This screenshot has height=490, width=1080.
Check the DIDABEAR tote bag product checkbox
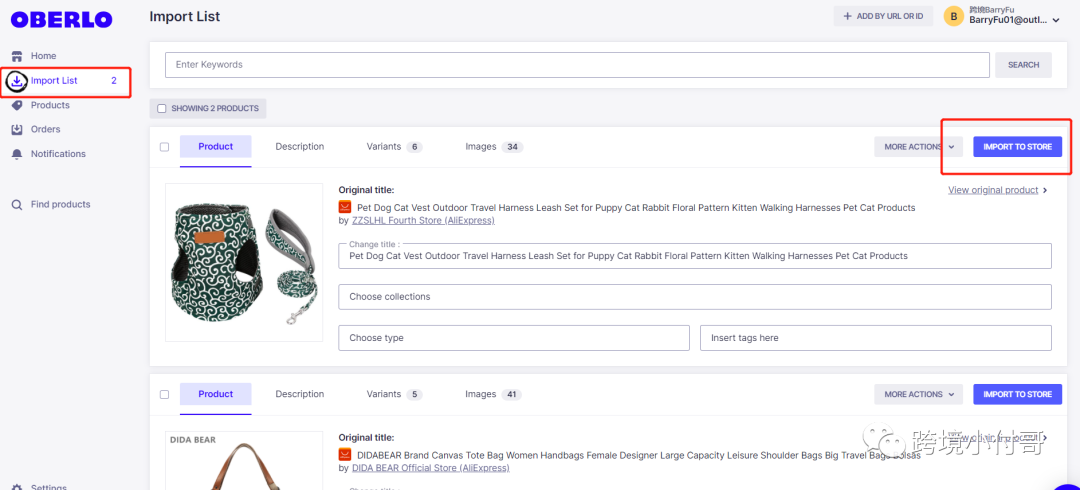click(164, 394)
